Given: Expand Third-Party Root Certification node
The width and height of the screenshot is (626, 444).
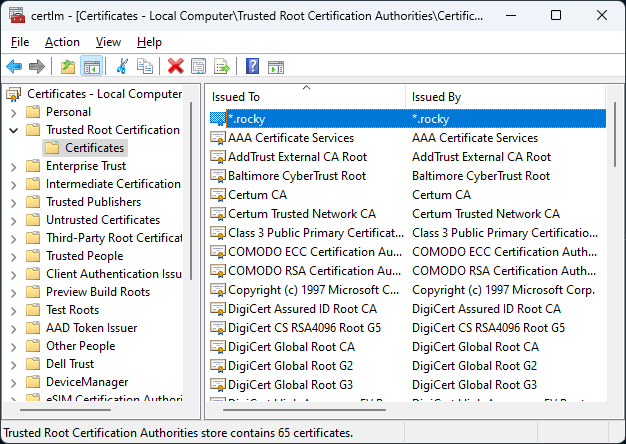Looking at the screenshot, I should coord(14,239).
